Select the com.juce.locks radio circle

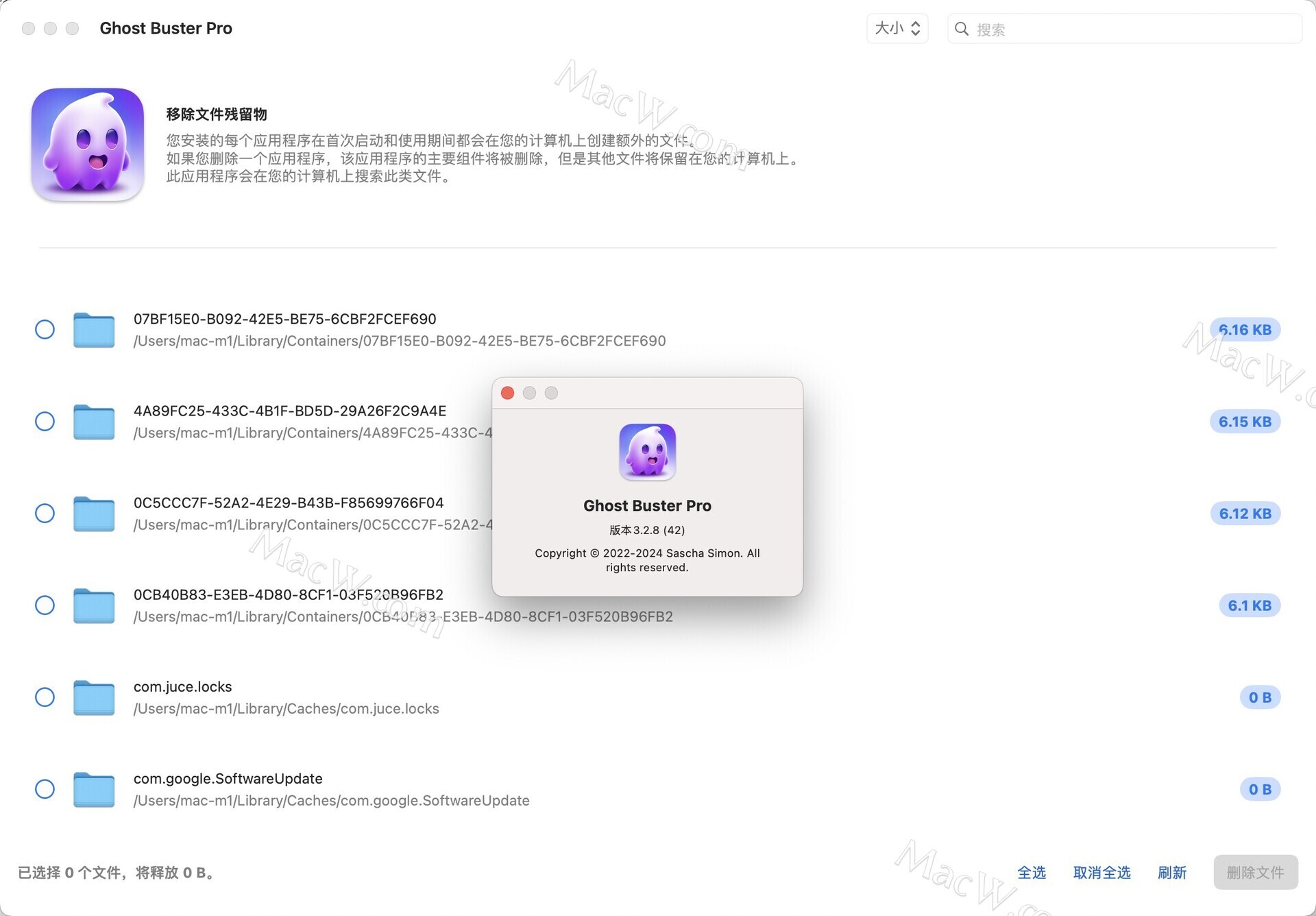45,697
